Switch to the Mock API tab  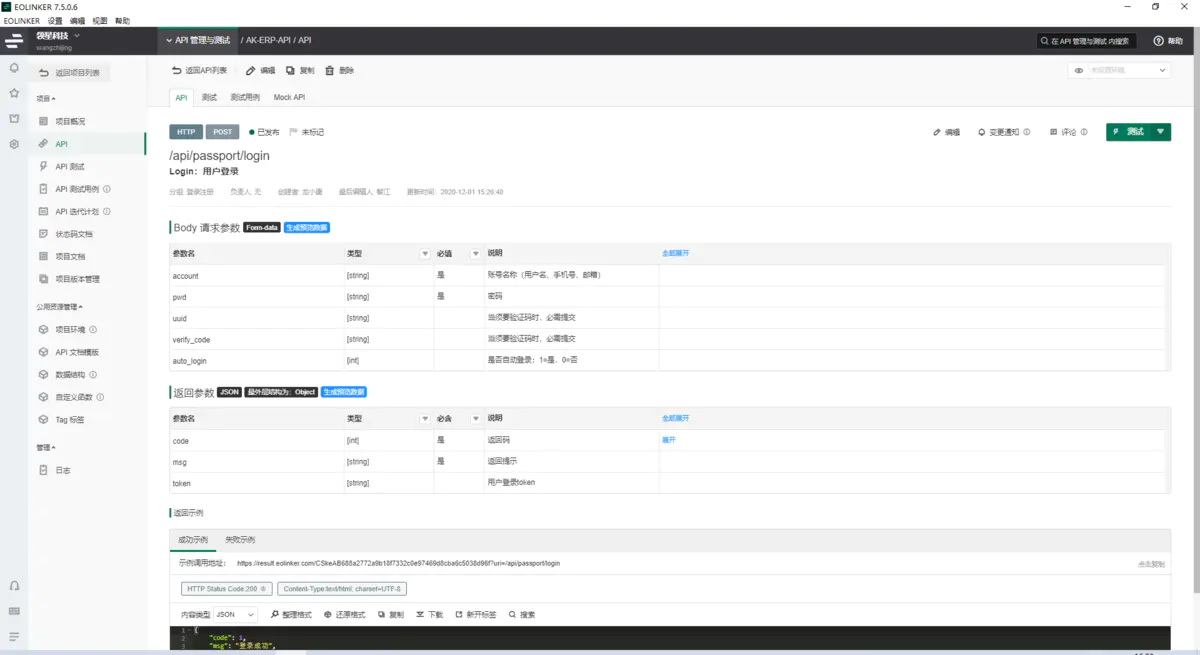(289, 98)
